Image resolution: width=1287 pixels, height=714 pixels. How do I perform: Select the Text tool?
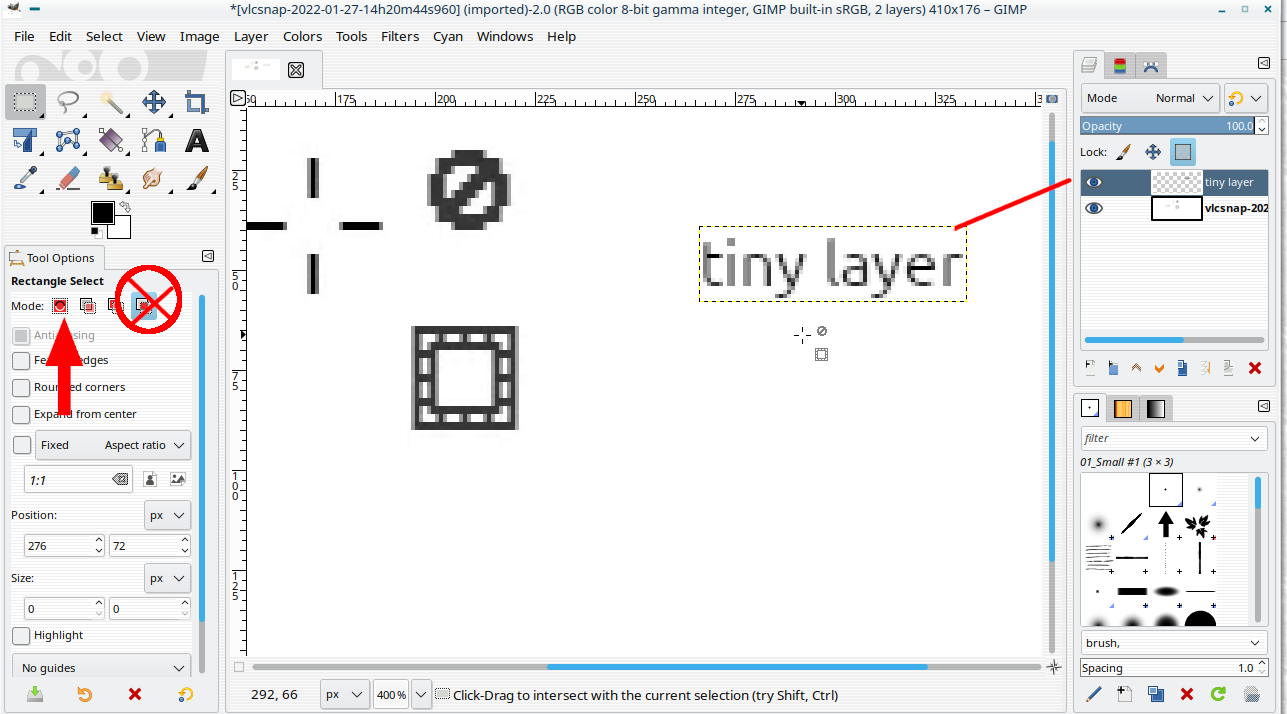197,140
